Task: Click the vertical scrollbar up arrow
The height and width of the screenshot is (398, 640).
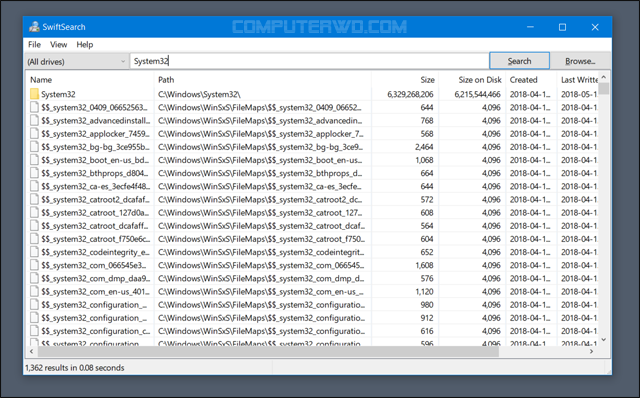Action: tap(604, 77)
